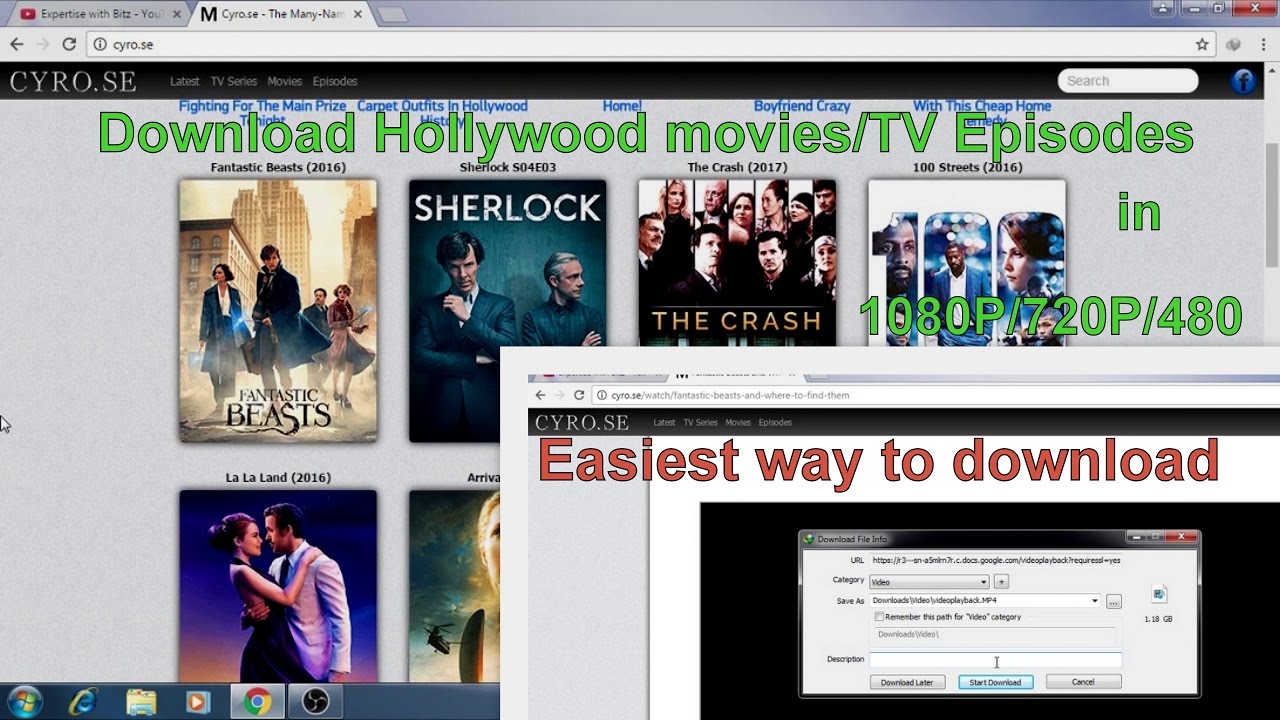Click the CYRO.SE logo in main window
The height and width of the screenshot is (720, 1280).
click(x=73, y=81)
